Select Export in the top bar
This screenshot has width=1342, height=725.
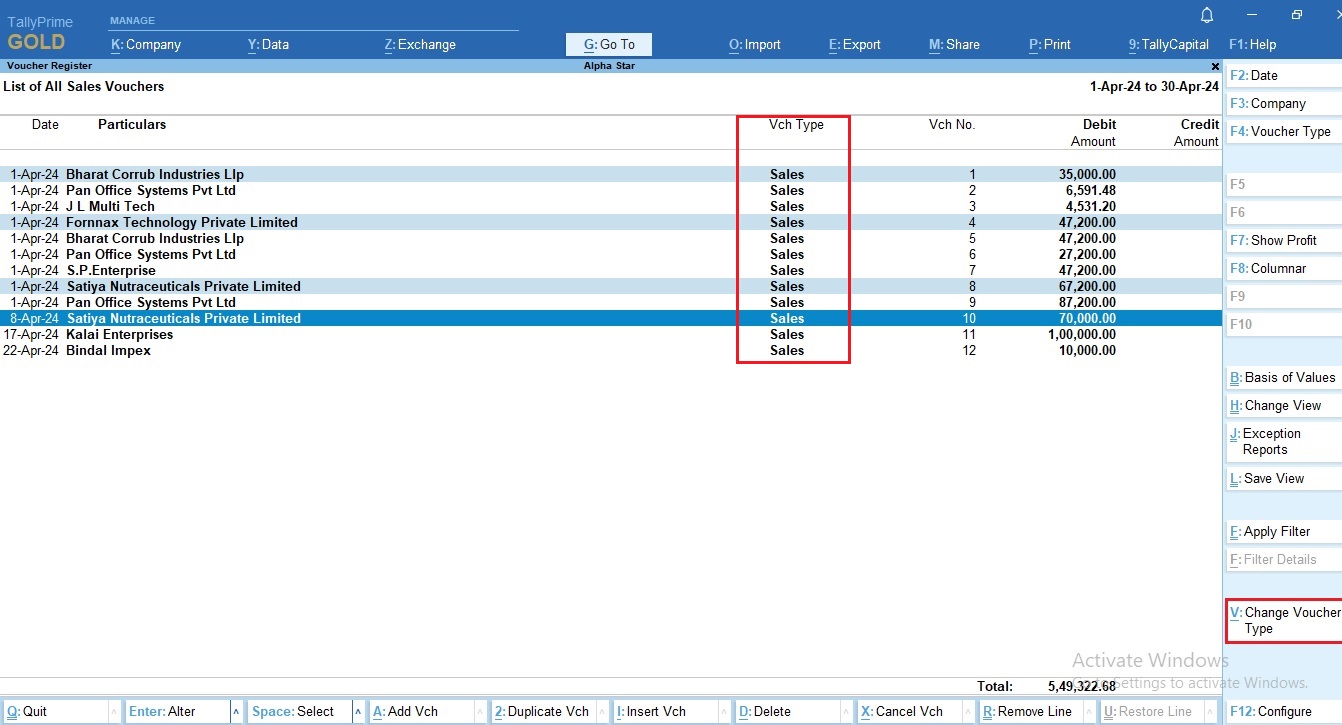[x=853, y=44]
